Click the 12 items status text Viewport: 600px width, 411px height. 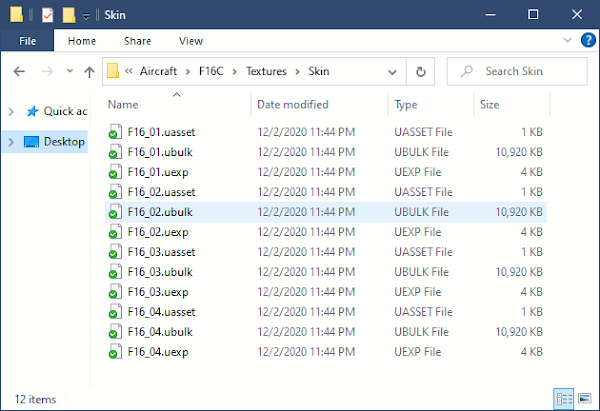[x=35, y=400]
